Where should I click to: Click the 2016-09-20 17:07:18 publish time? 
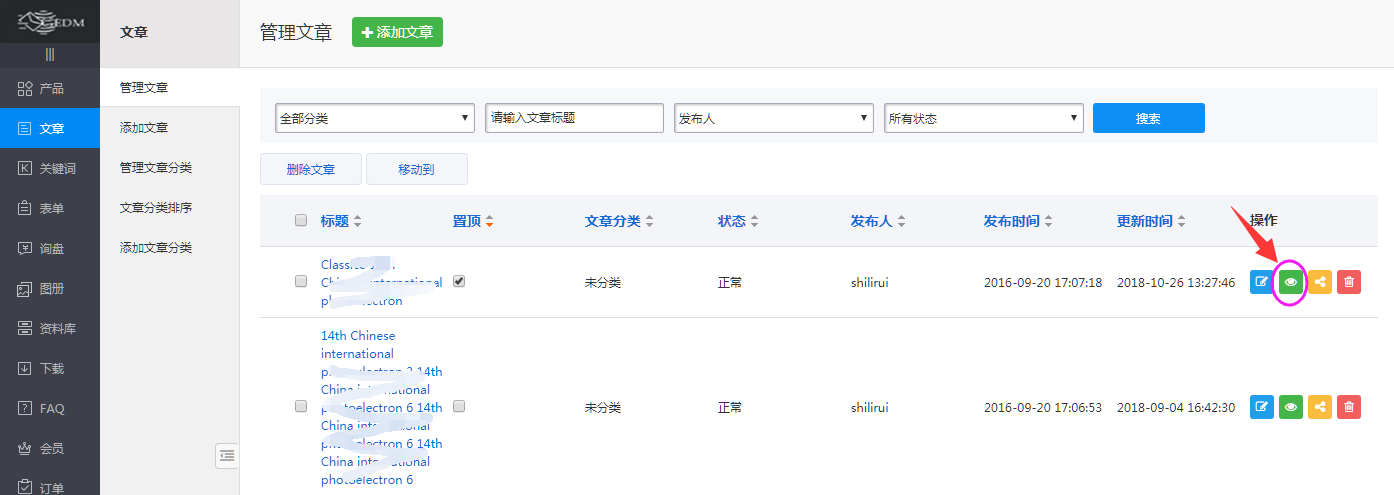point(1043,283)
